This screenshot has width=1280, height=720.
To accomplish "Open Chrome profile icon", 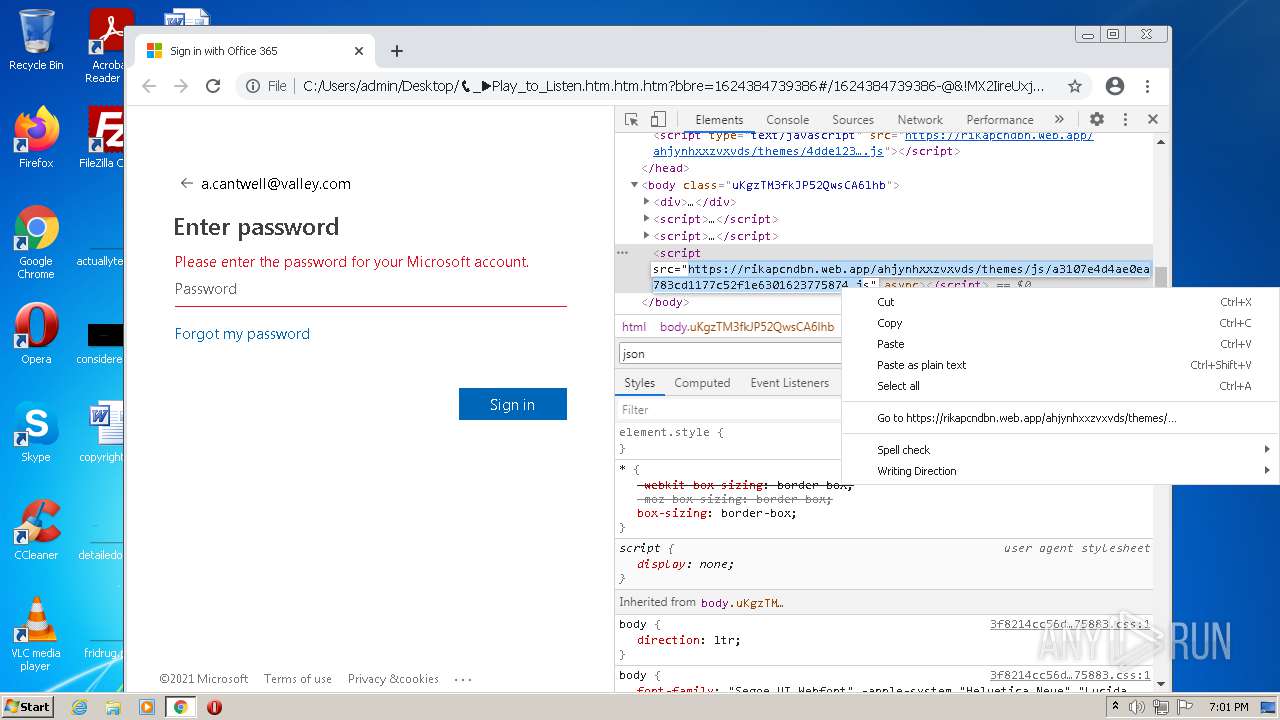I will point(1115,86).
